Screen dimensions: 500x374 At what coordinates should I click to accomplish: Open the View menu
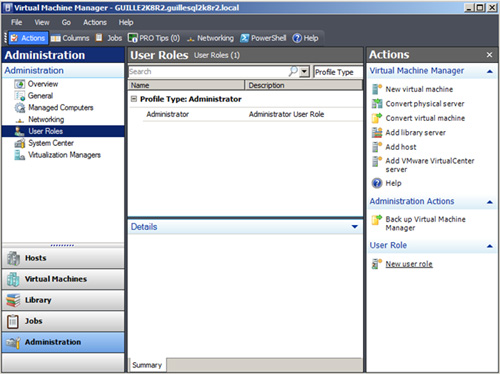tap(42, 22)
